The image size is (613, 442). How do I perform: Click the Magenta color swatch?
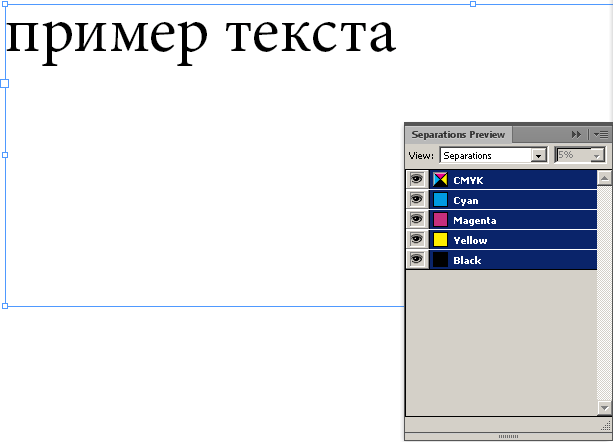pyautogui.click(x=440, y=220)
